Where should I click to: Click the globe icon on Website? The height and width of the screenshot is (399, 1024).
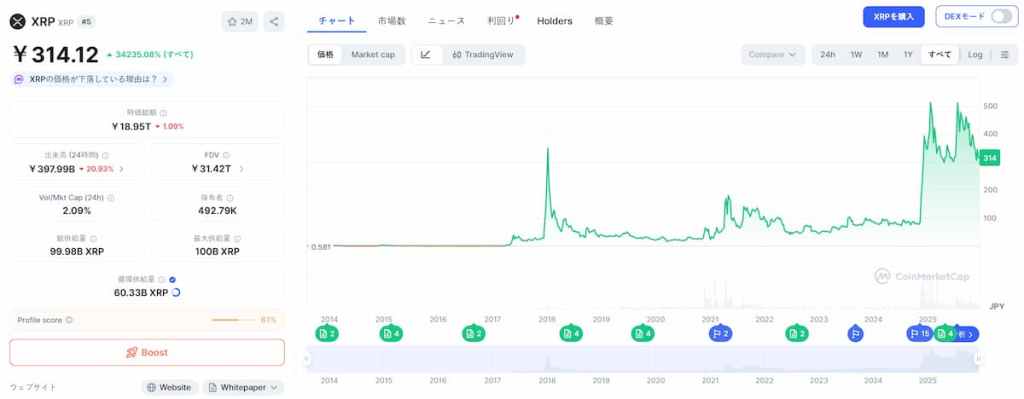152,387
